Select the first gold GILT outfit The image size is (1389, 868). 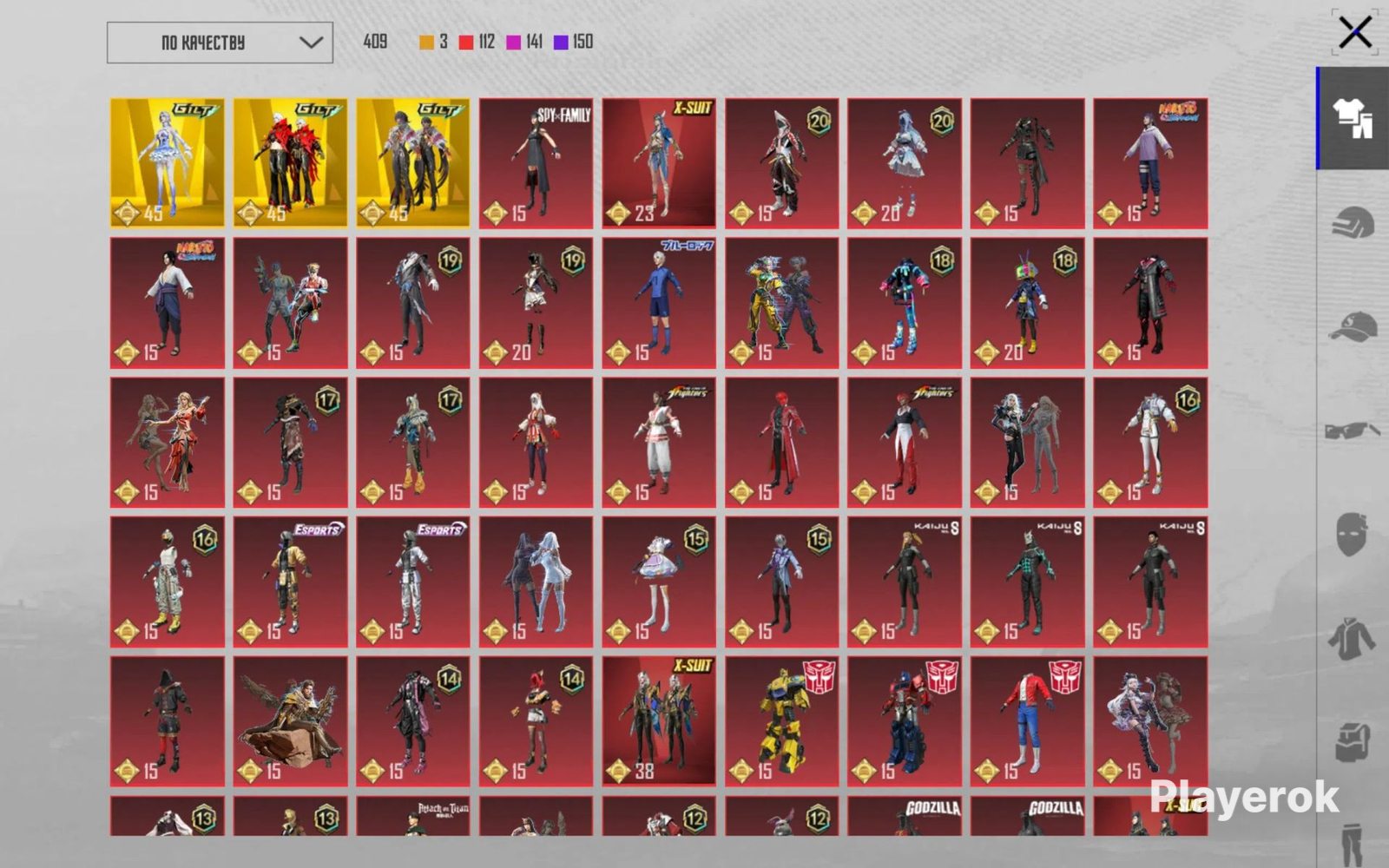tap(168, 163)
